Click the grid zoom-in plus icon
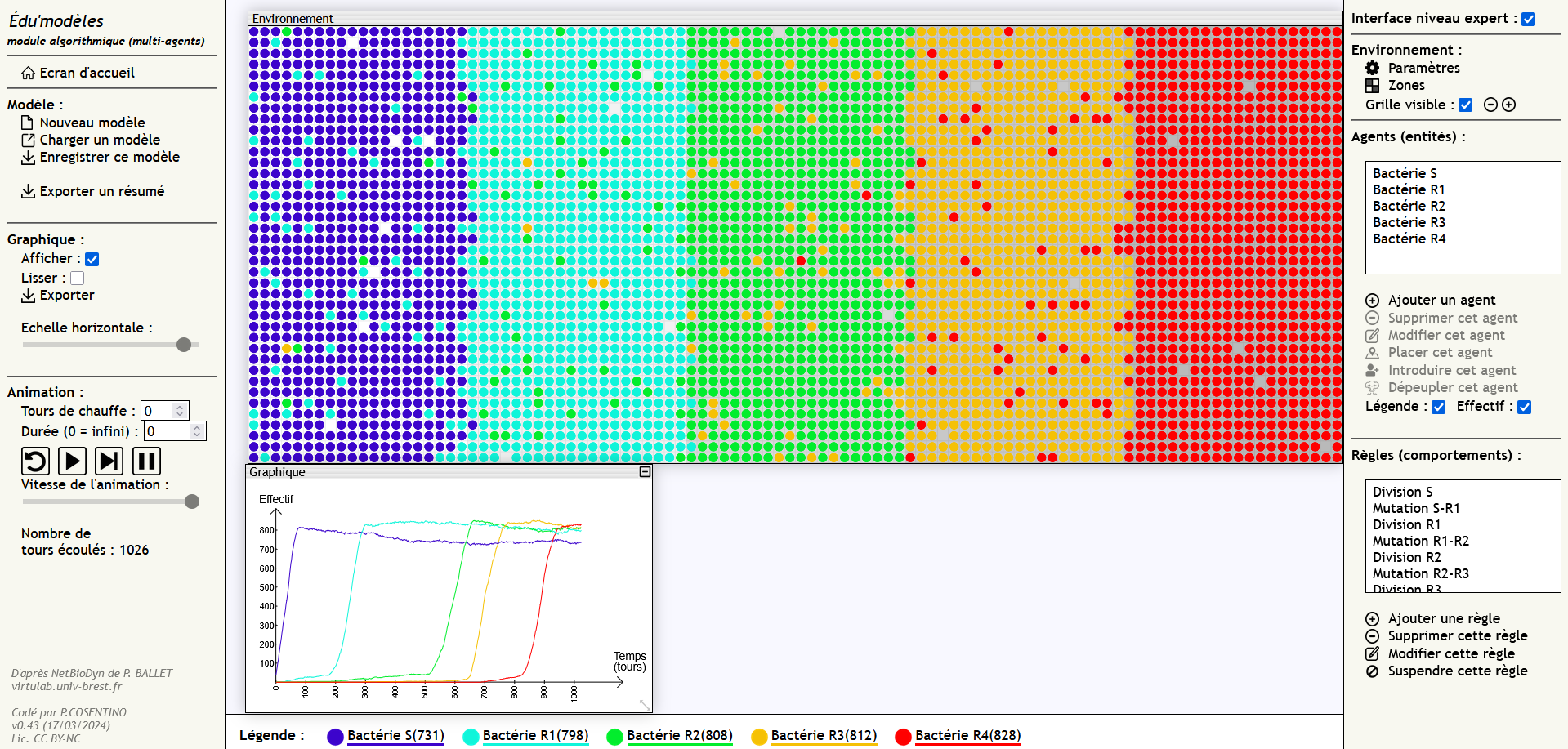This screenshot has height=749, width=1568. pyautogui.click(x=1509, y=105)
